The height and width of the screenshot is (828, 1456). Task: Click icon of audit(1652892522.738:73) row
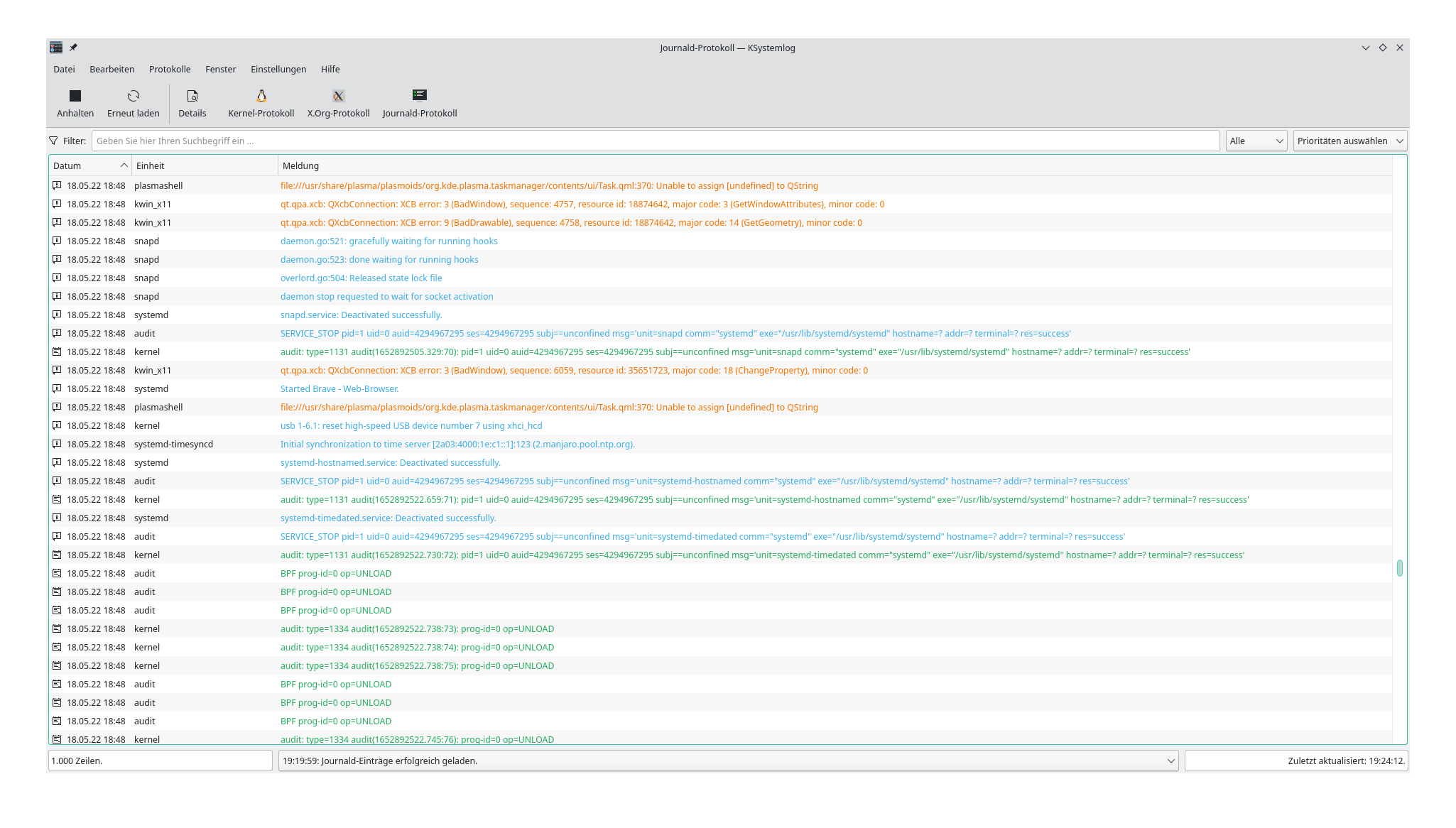click(57, 628)
